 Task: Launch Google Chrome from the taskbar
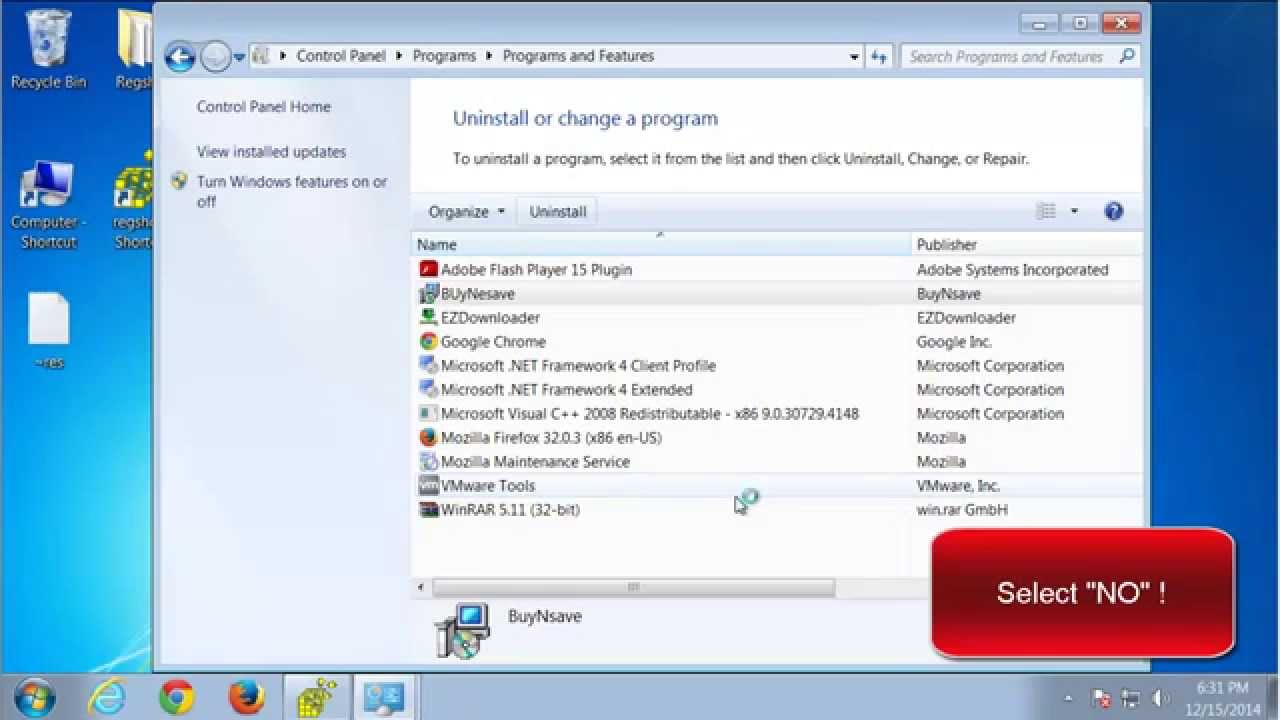[177, 697]
